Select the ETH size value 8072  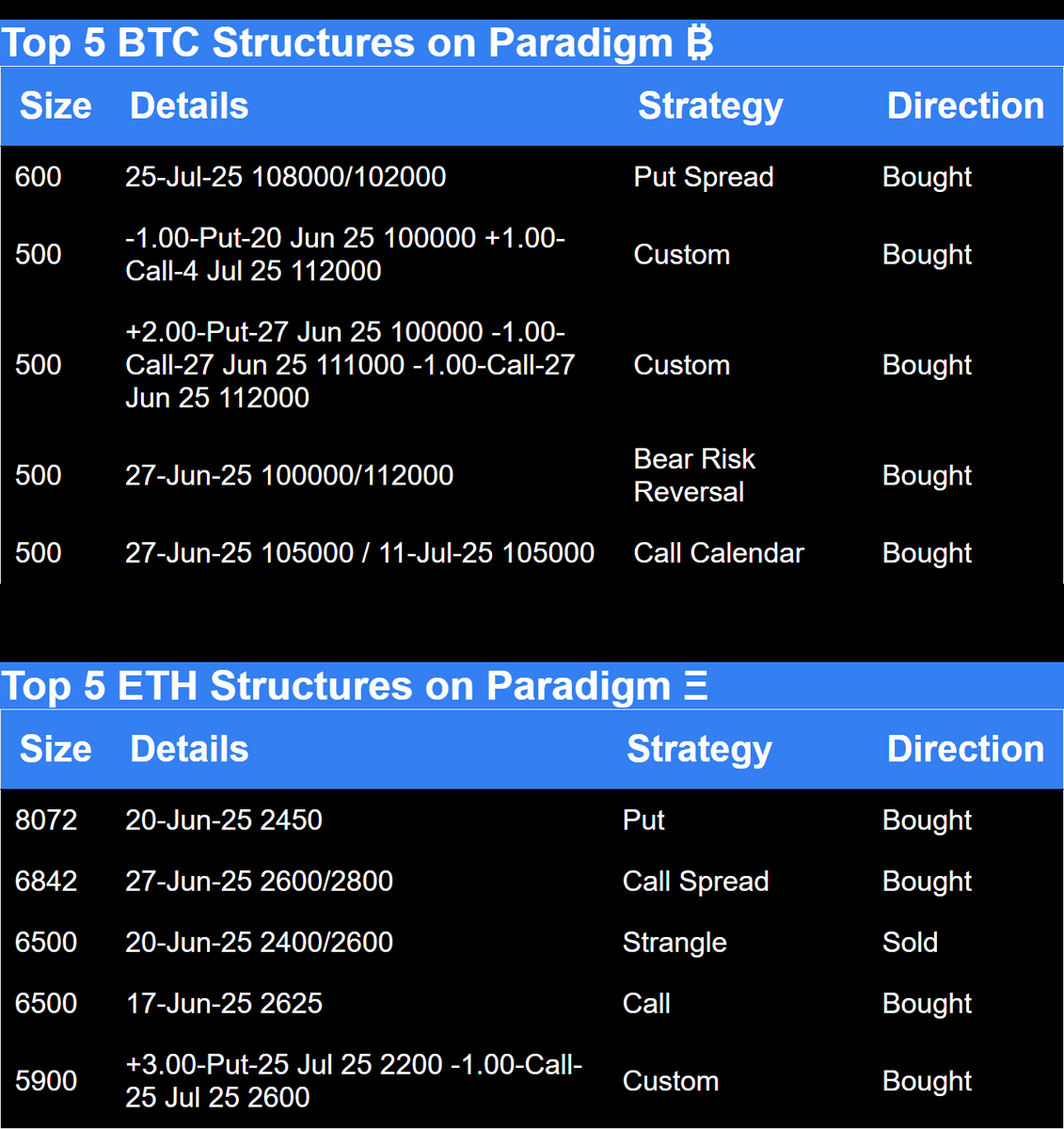coord(46,819)
